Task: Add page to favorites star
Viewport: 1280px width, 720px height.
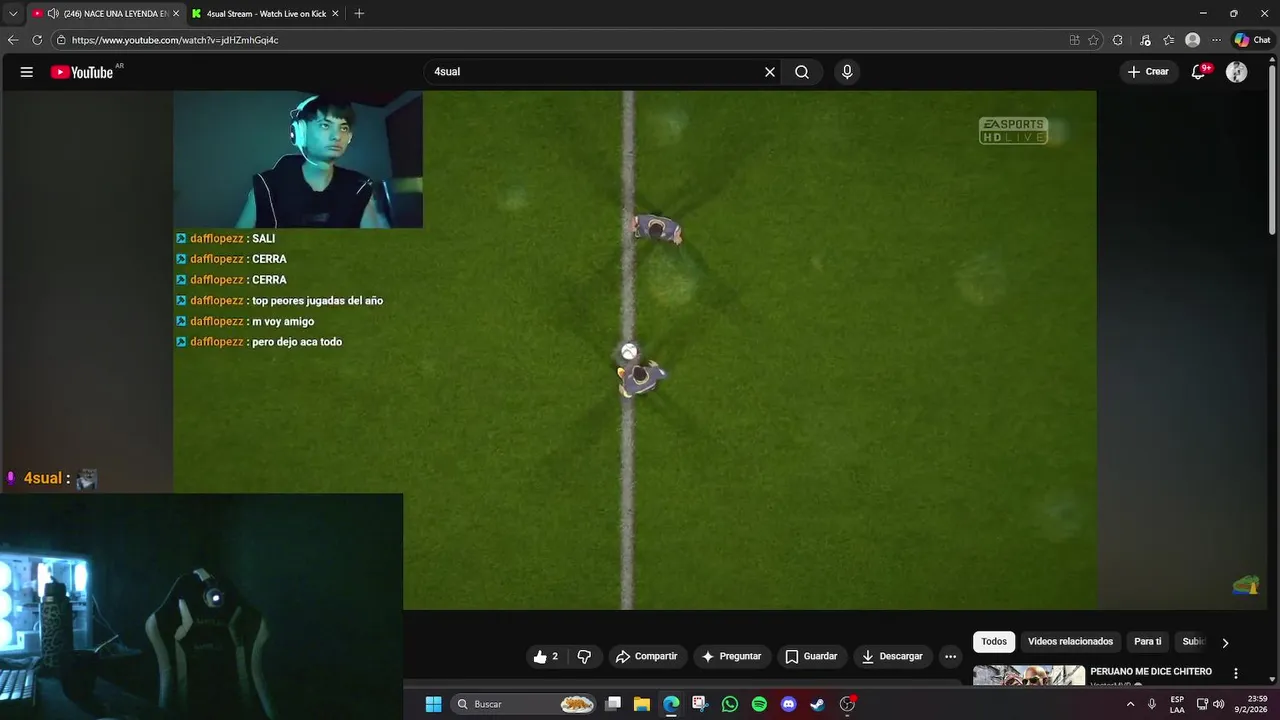Action: tap(1094, 40)
